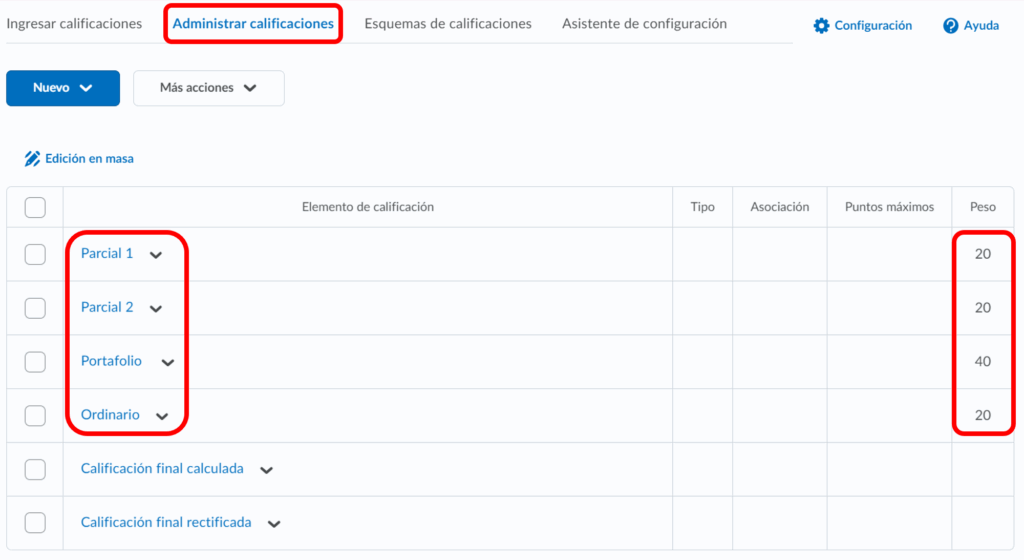1024x560 pixels.
Task: Toggle the select-all checkbox in table header
Action: [35, 207]
